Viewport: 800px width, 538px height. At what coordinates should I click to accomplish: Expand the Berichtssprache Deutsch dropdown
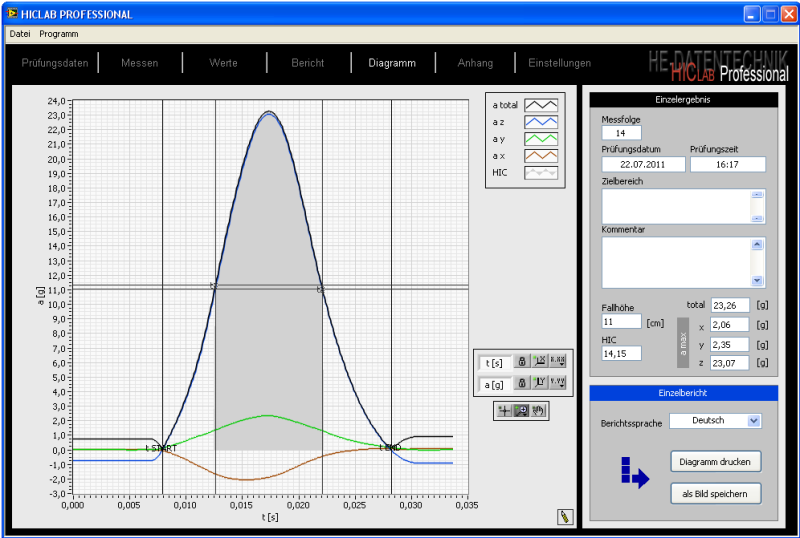pyautogui.click(x=754, y=421)
